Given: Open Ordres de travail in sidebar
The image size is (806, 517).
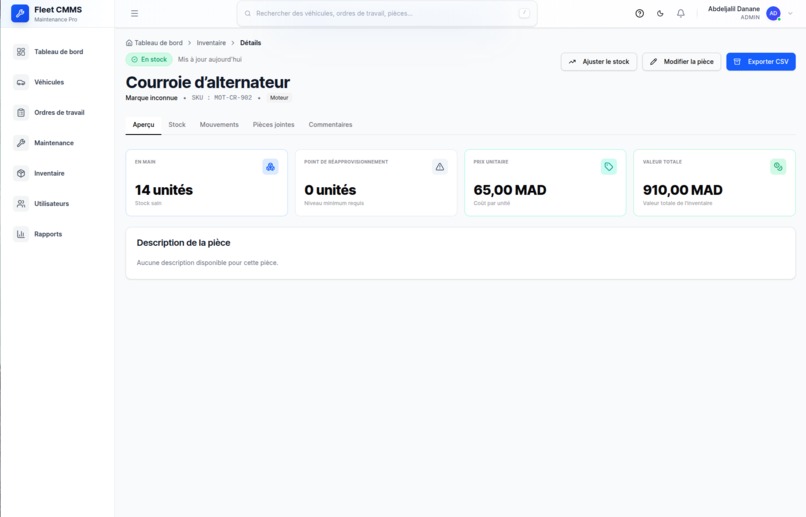Looking at the screenshot, I should (59, 113).
